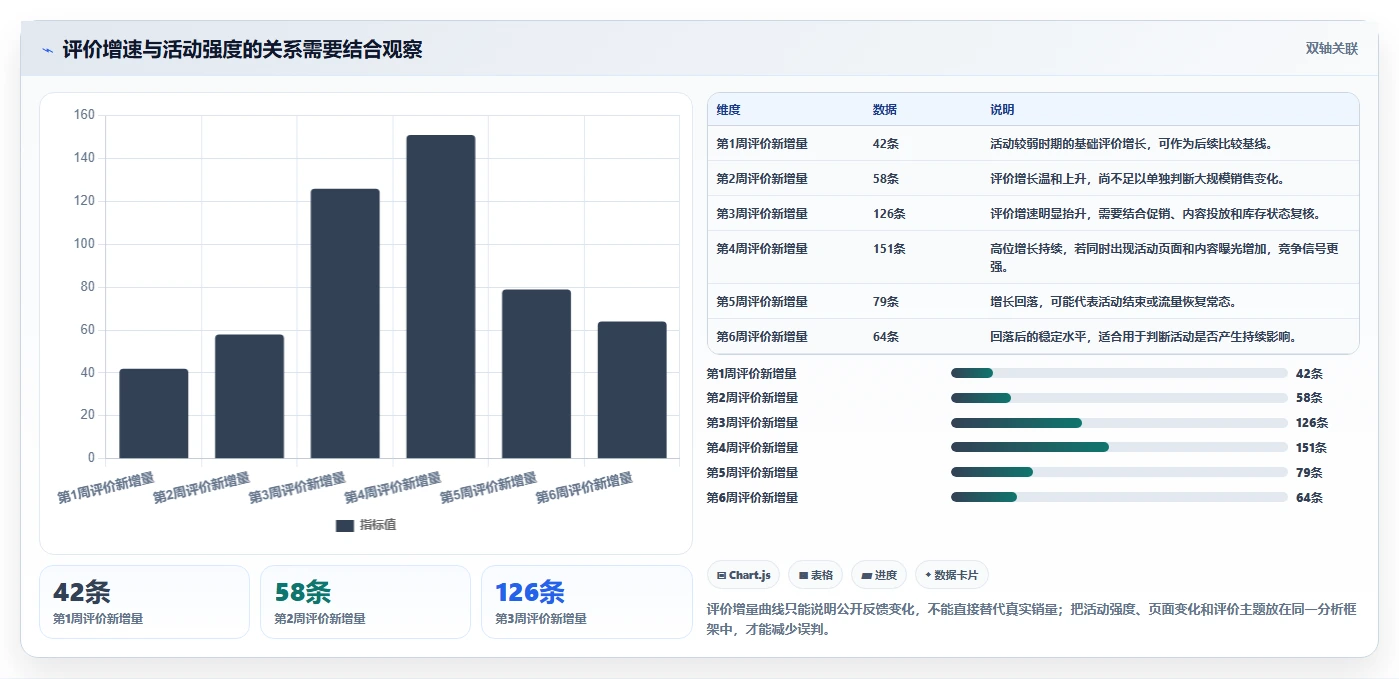Viewport: 1399px width, 679px height.
Task: Click the 数据 column header
Action: coord(885,110)
